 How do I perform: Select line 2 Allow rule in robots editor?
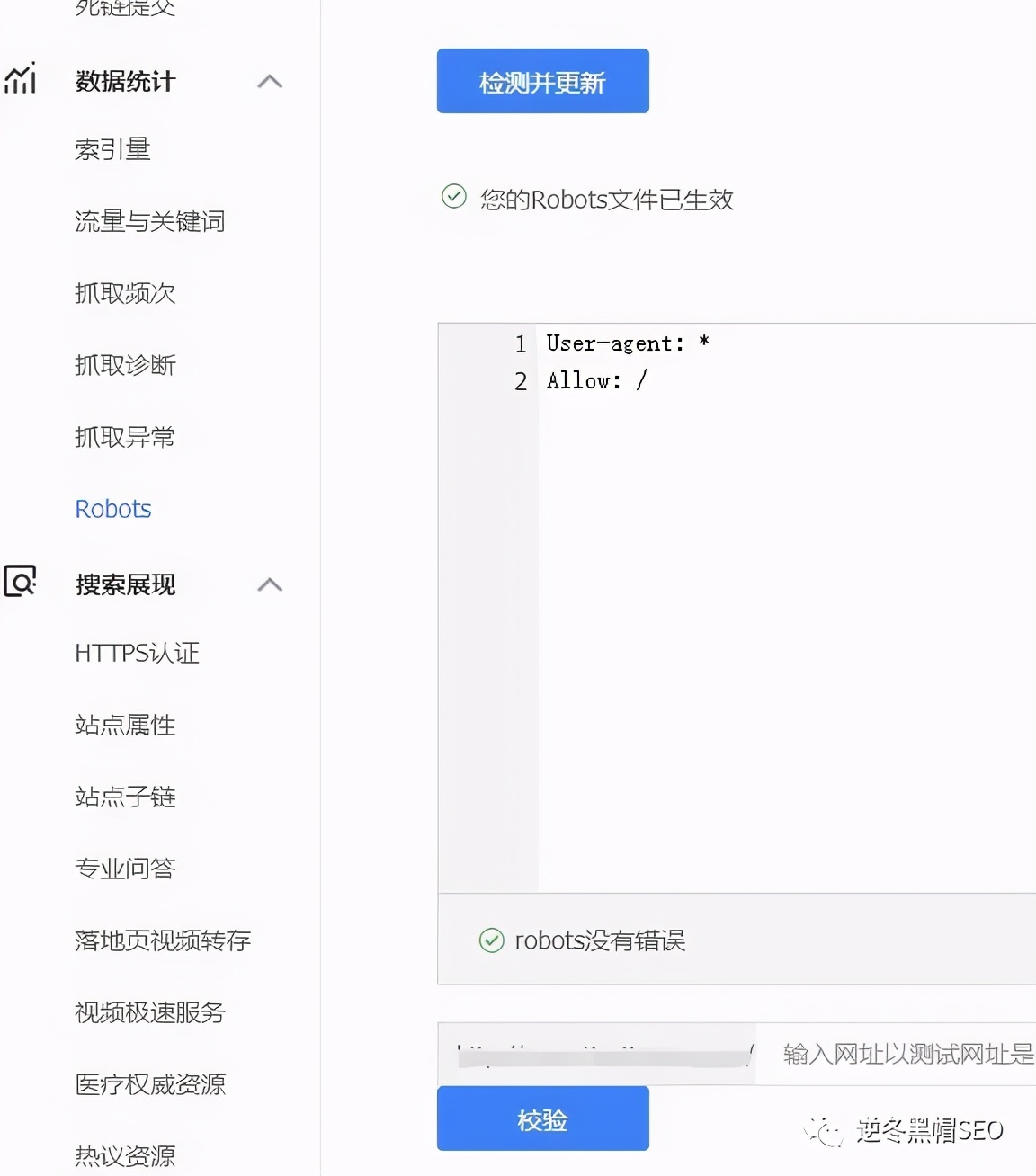[x=596, y=380]
